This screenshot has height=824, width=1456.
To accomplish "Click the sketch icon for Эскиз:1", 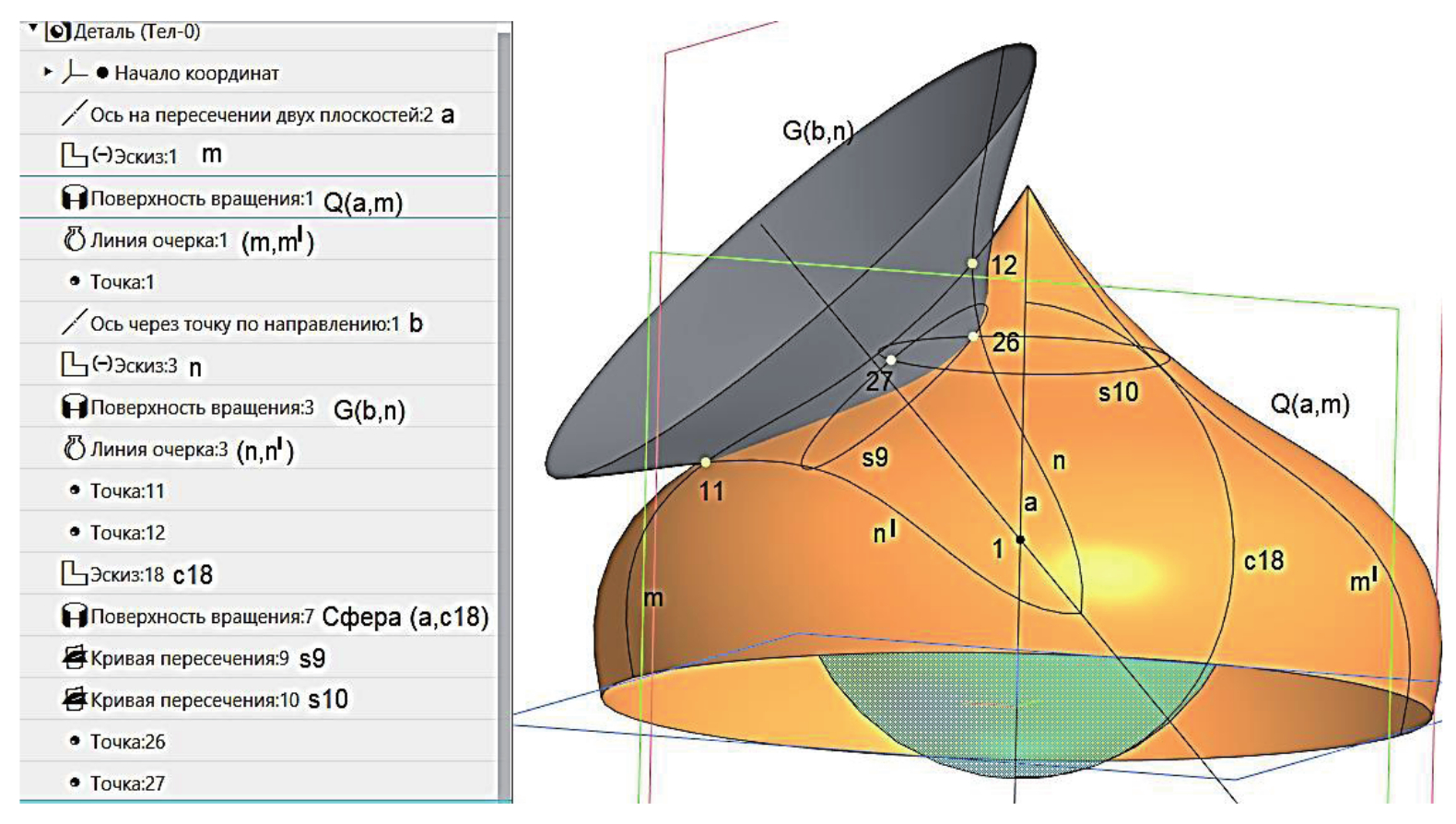I will pyautogui.click(x=74, y=156).
